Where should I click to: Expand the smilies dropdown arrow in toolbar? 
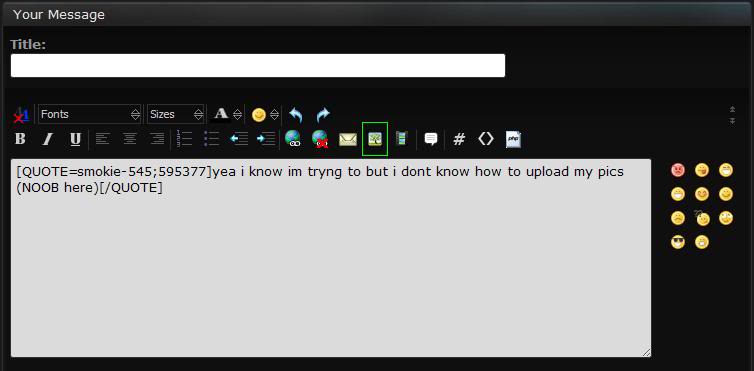274,114
